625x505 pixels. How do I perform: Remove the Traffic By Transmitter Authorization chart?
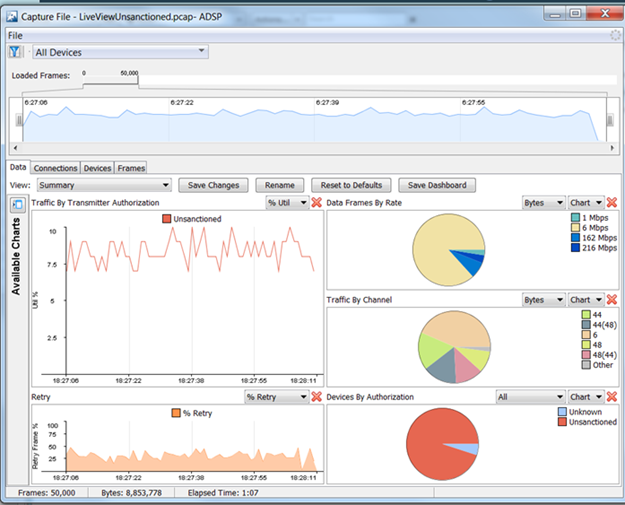coord(316,202)
